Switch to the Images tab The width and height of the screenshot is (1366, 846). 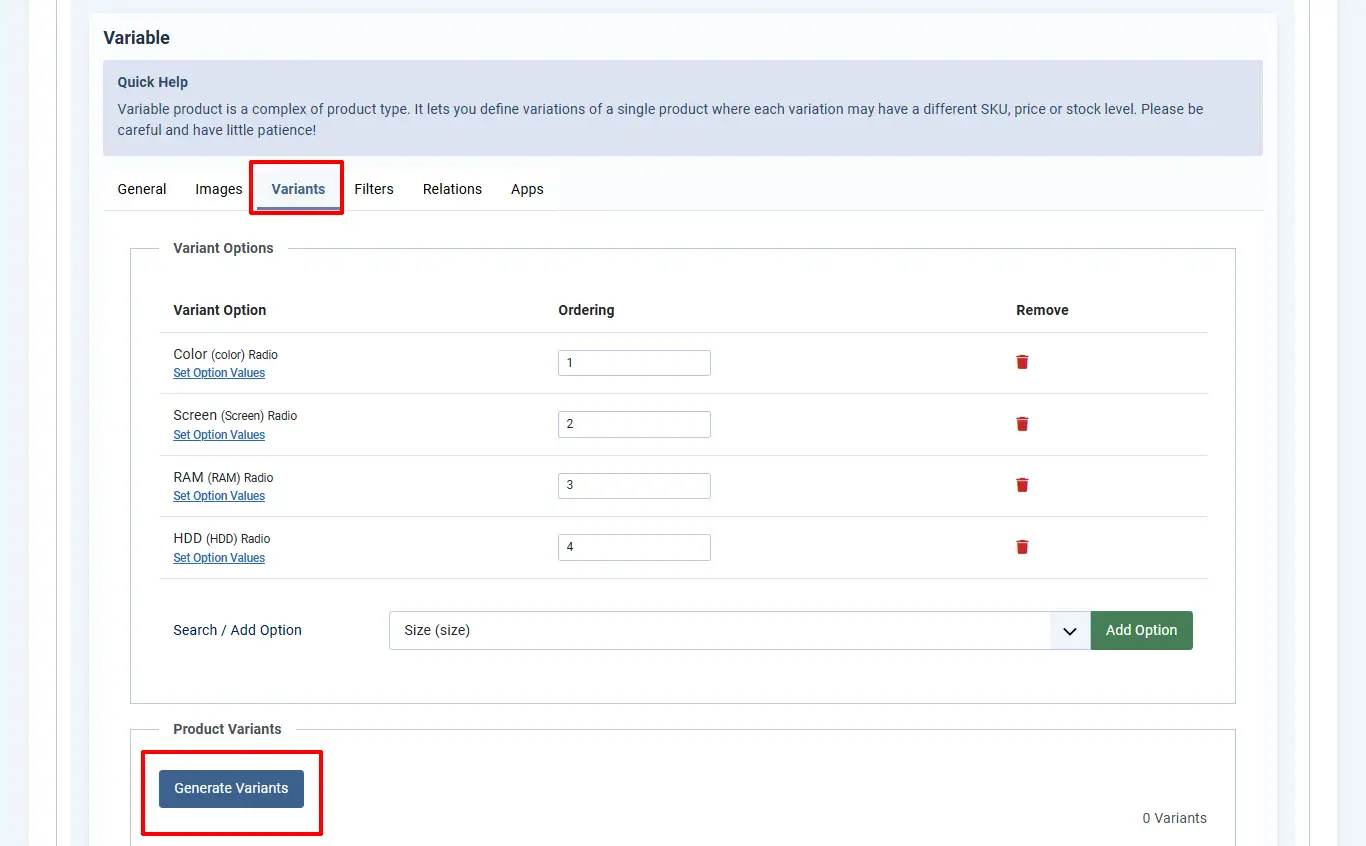(x=219, y=189)
